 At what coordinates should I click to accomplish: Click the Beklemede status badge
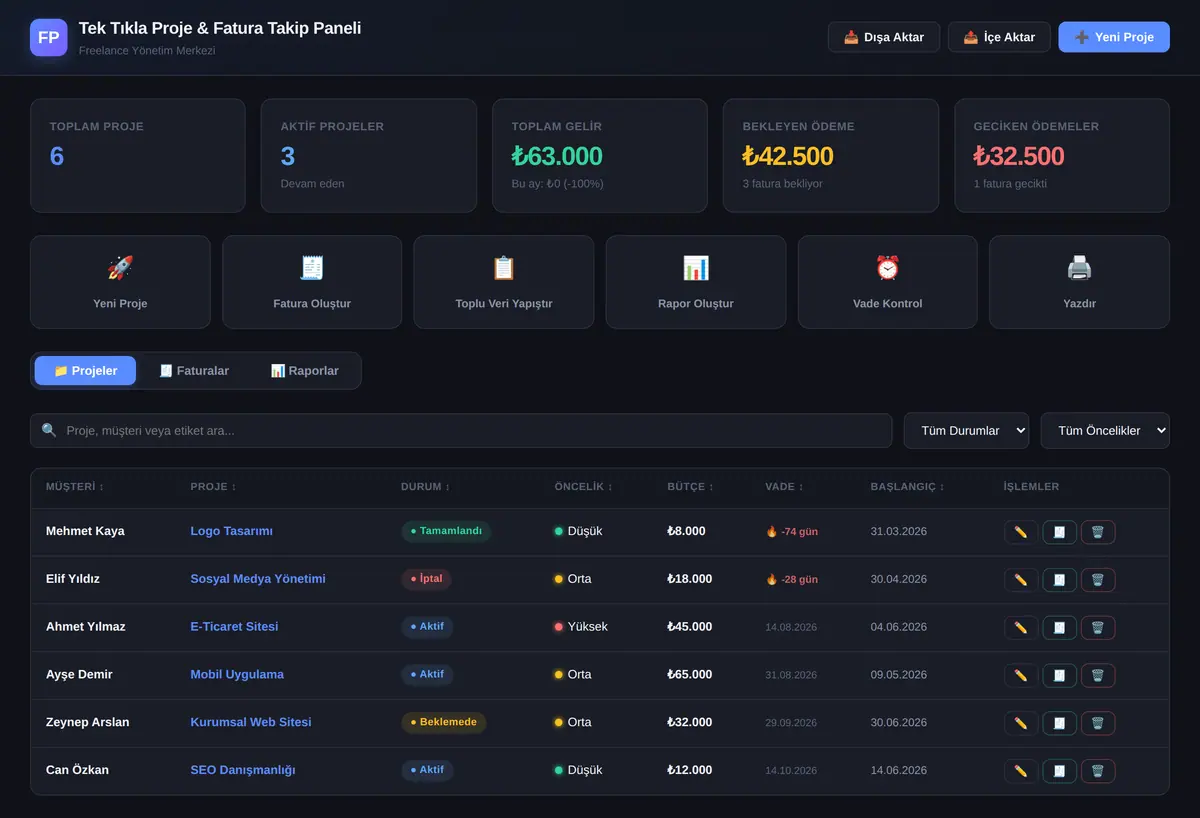click(x=444, y=722)
